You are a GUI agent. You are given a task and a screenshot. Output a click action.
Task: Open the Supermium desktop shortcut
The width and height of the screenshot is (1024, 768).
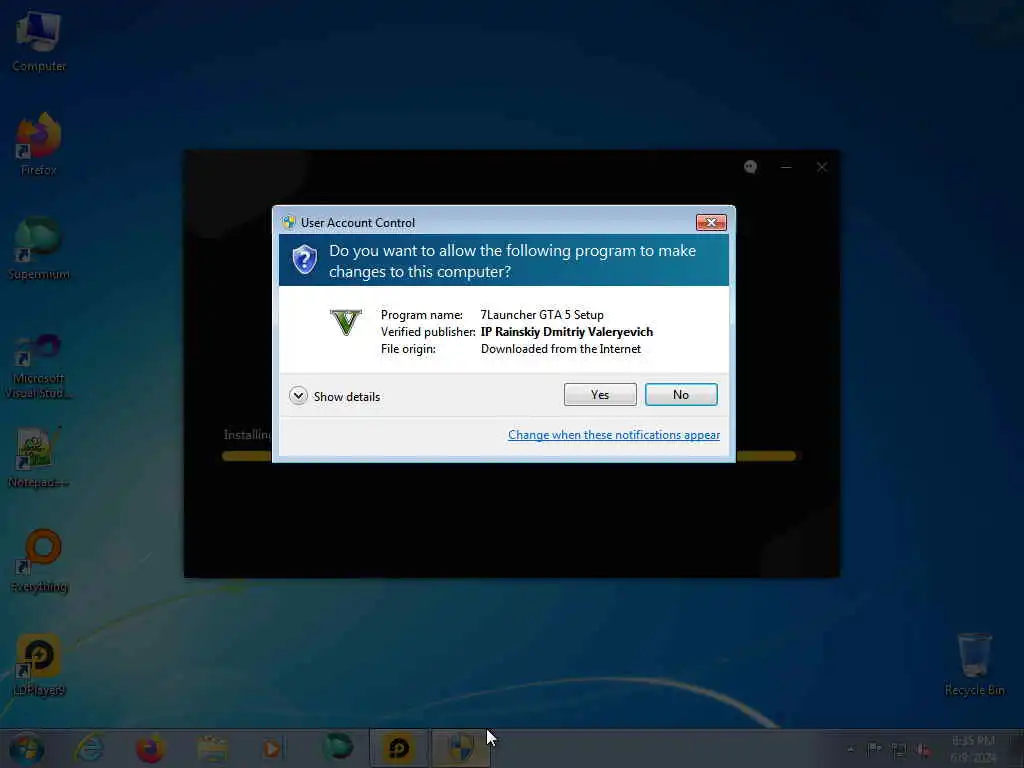[39, 249]
